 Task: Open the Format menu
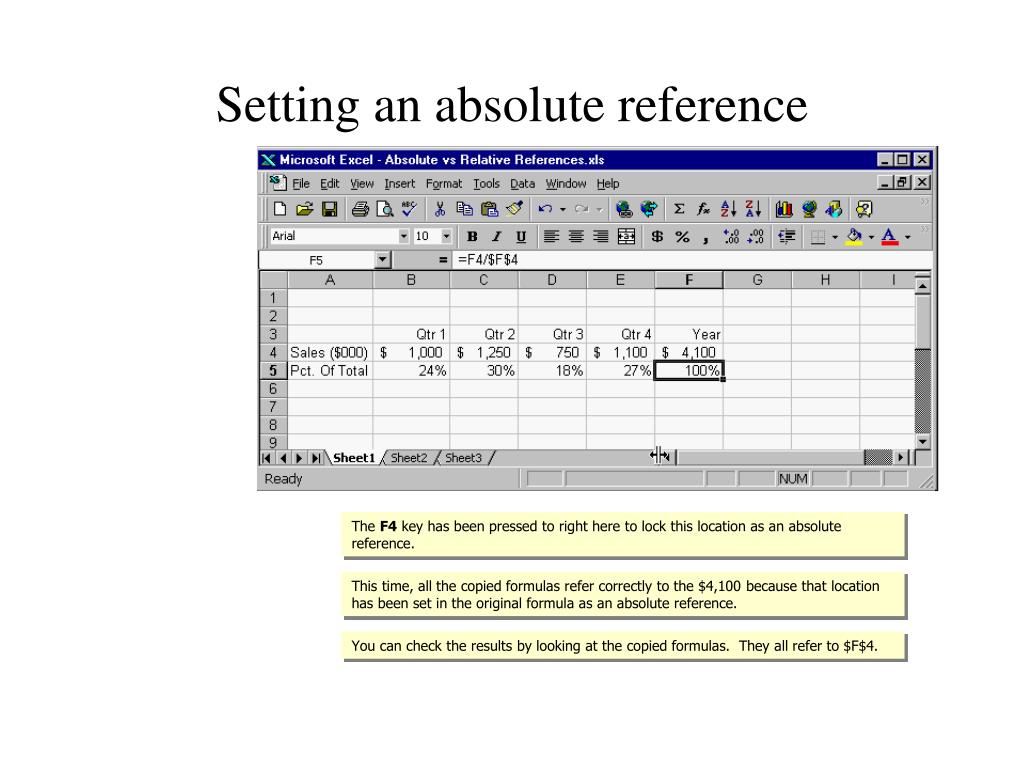point(443,184)
